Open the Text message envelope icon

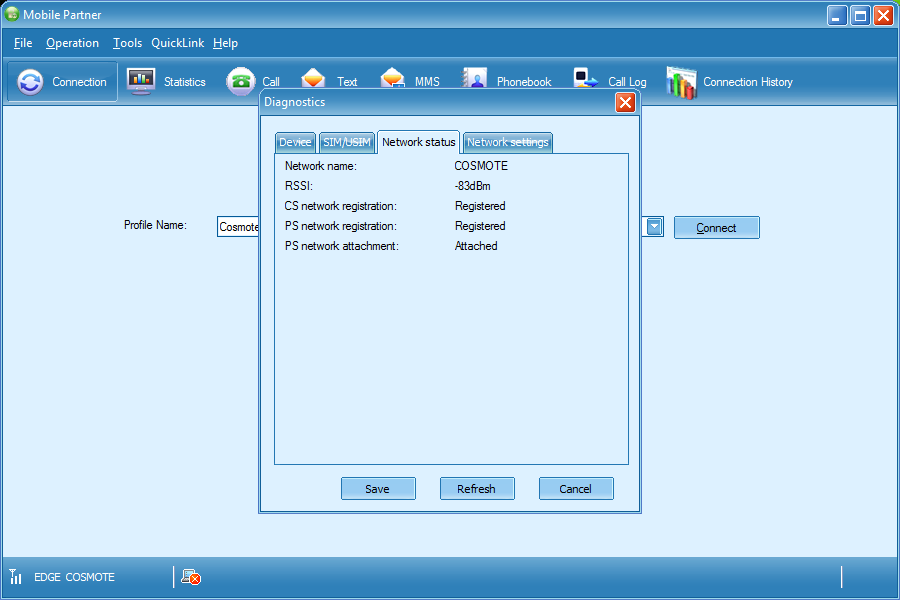[313, 78]
